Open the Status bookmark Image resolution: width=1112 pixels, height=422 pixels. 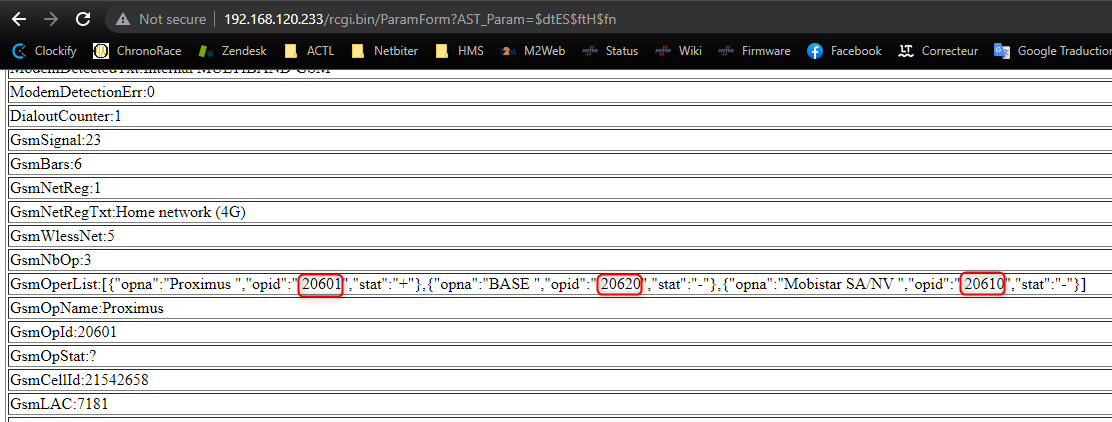click(x=611, y=51)
